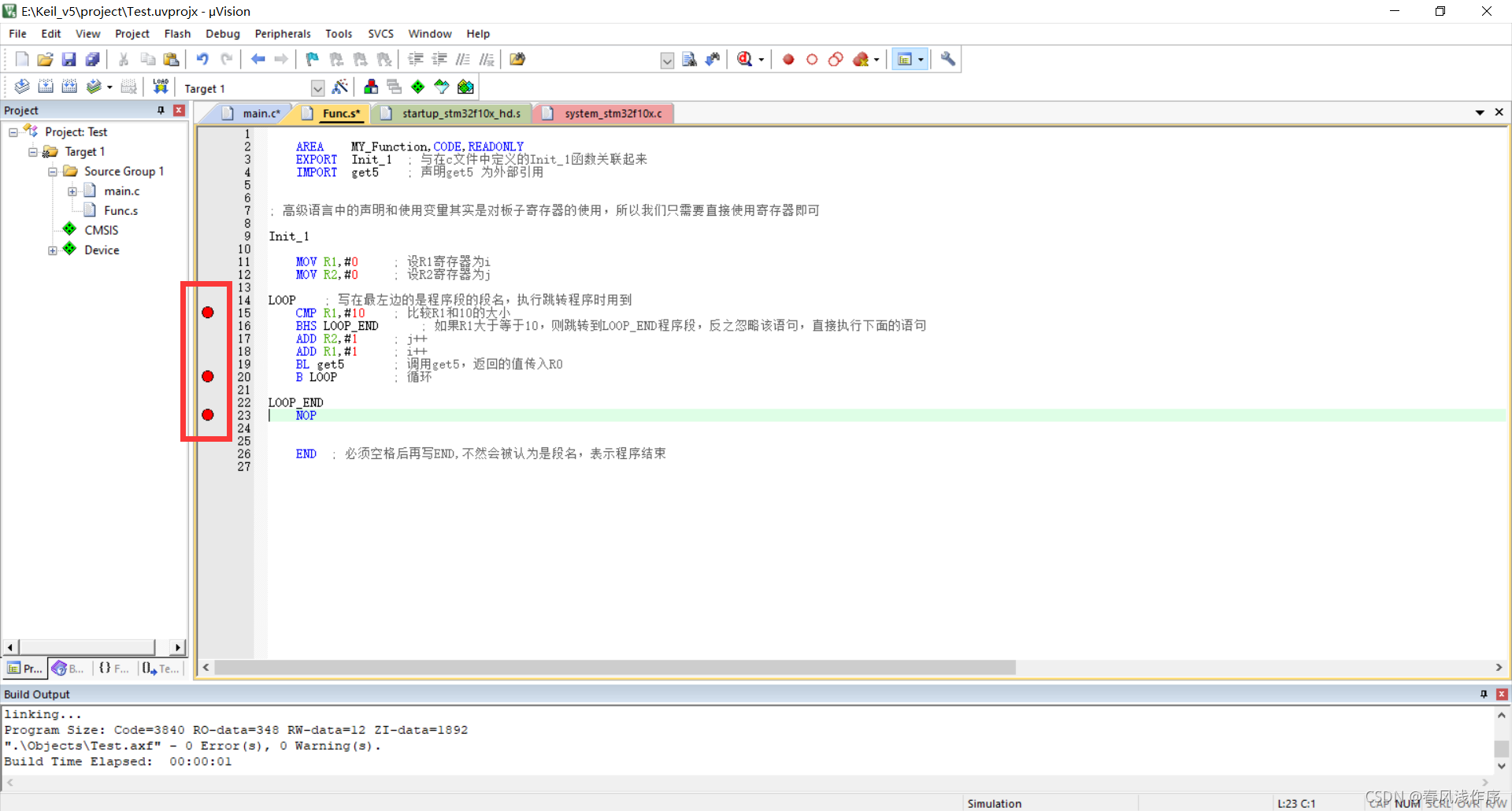Open the Flash menu
1512x811 pixels.
(177, 34)
